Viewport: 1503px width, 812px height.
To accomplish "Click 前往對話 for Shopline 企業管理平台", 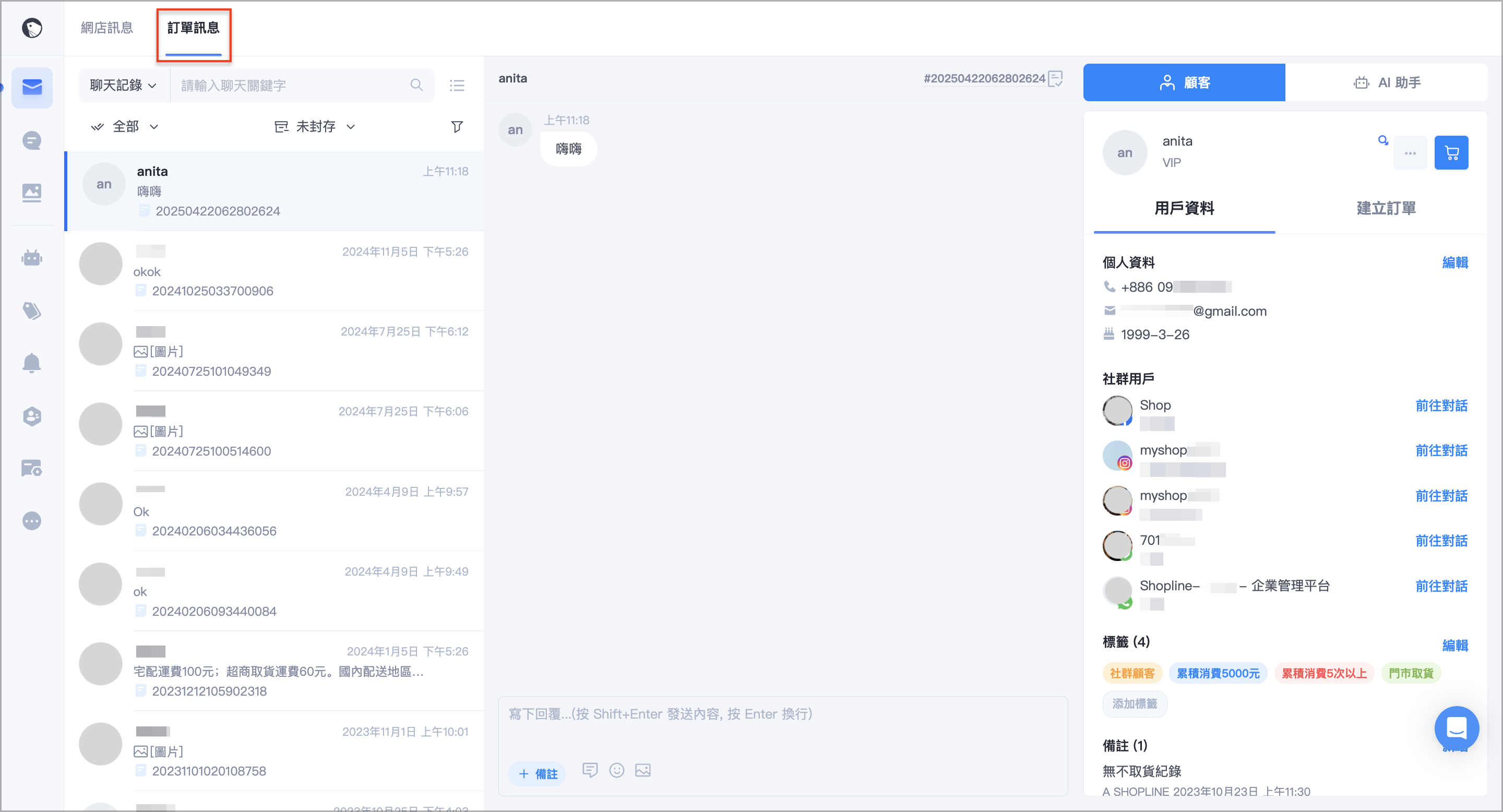I will pos(1441,586).
